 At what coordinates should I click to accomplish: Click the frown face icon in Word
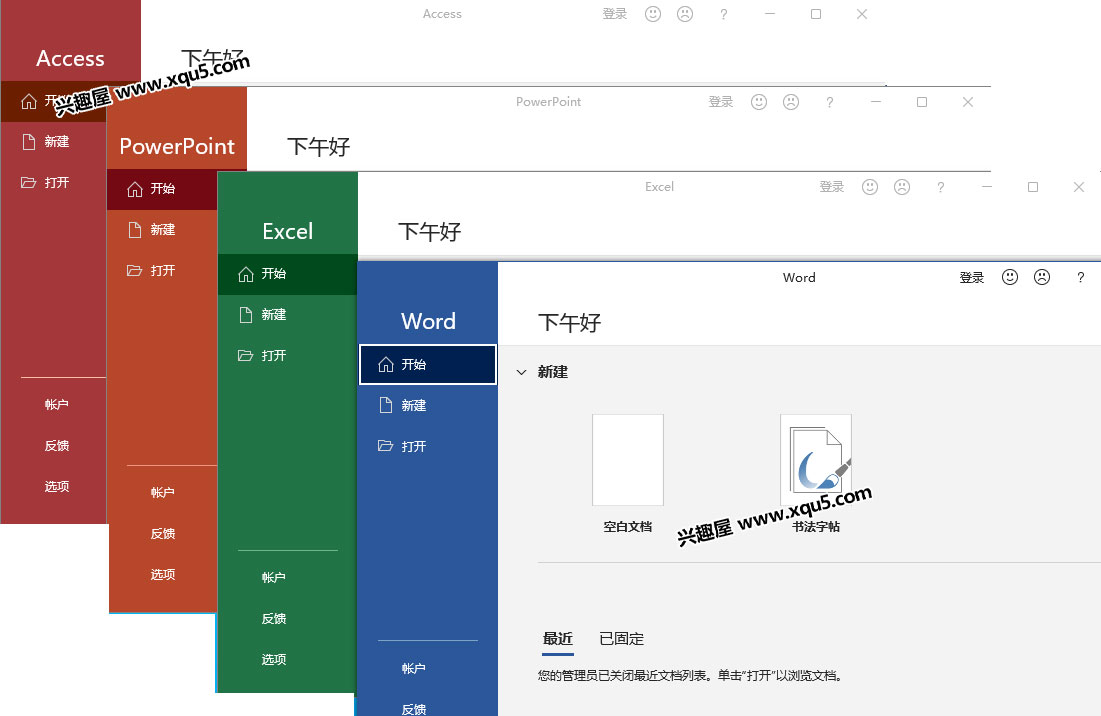point(1042,277)
